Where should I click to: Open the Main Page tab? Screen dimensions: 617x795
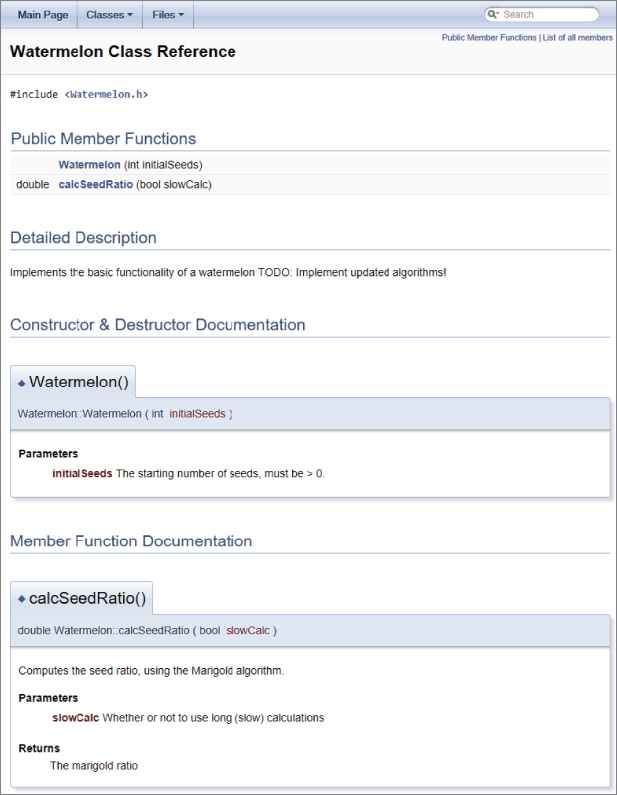(43, 15)
